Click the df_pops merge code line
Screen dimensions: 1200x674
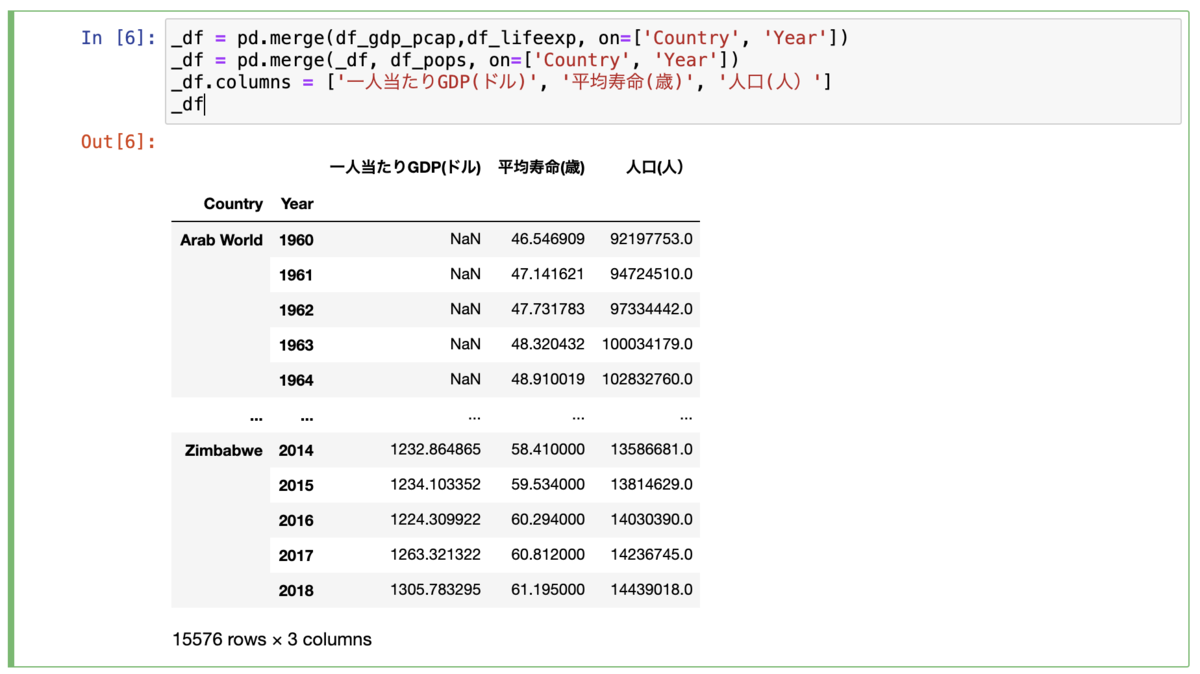click(455, 60)
